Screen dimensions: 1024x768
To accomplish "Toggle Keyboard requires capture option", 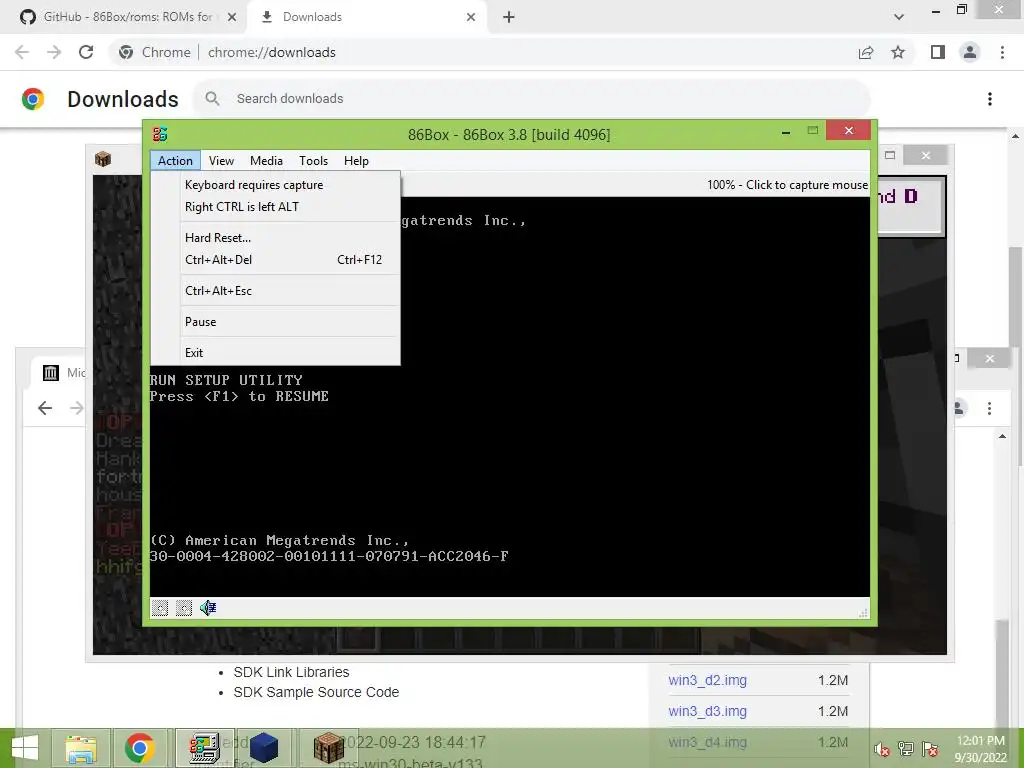I will point(275,185).
